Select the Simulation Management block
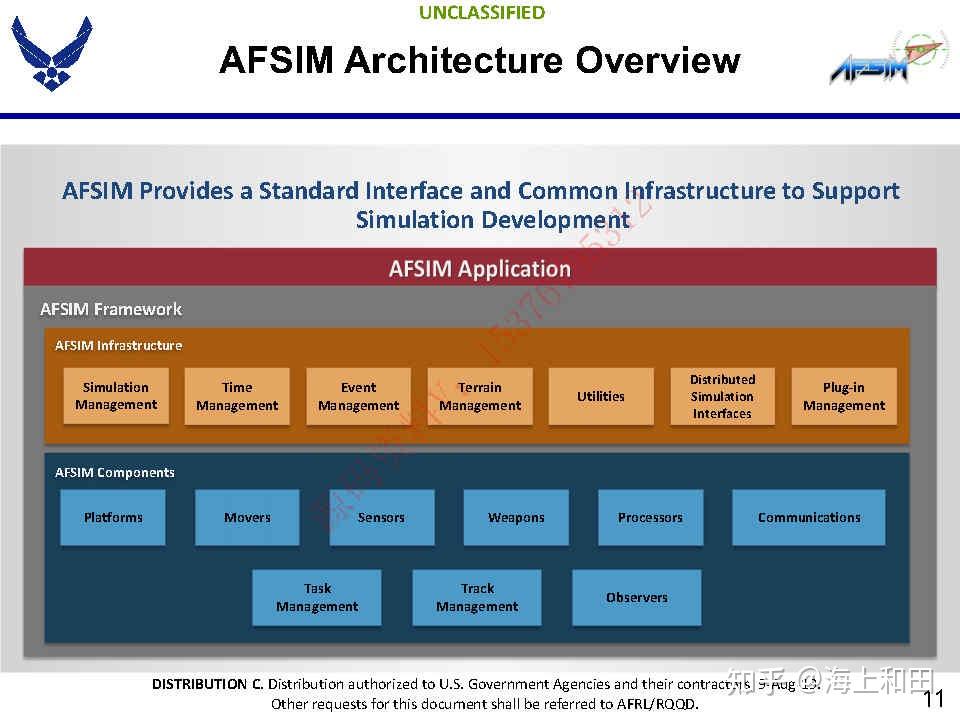The width and height of the screenshot is (960, 720). [116, 396]
